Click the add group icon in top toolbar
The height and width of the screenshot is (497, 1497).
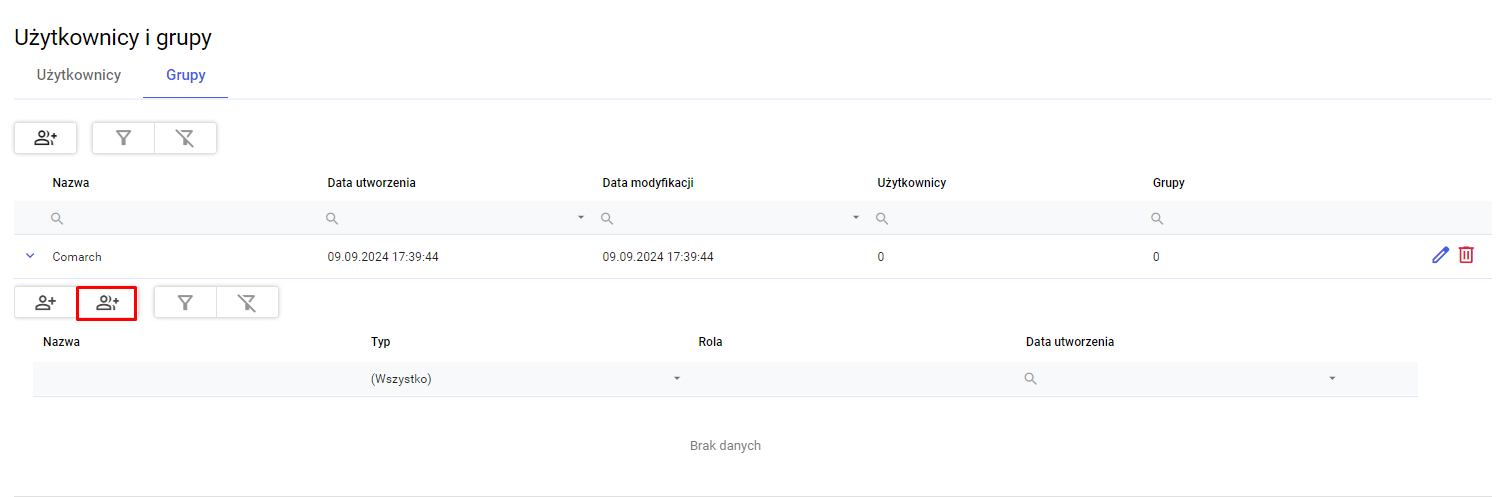point(46,138)
